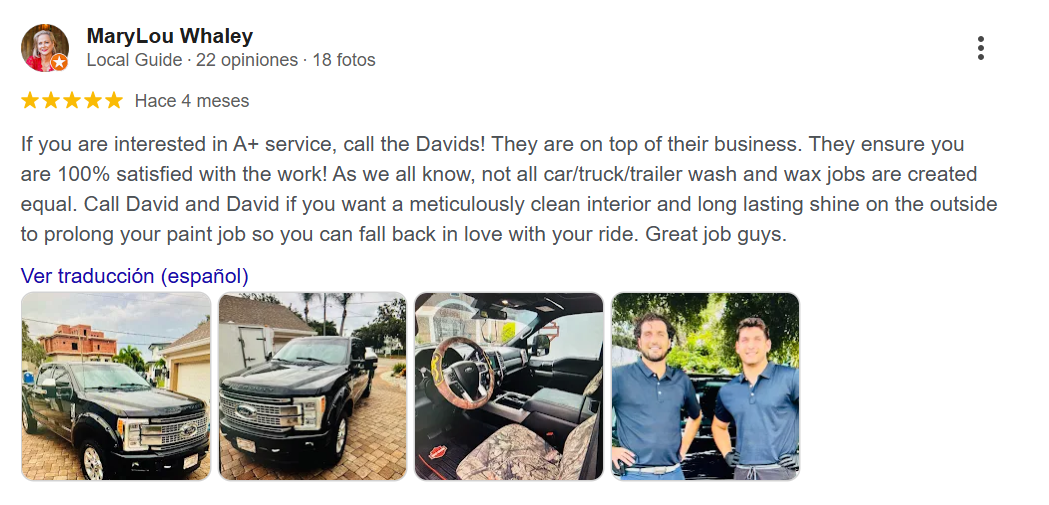
Task: Click the fourth yellow rating star
Action: point(93,100)
